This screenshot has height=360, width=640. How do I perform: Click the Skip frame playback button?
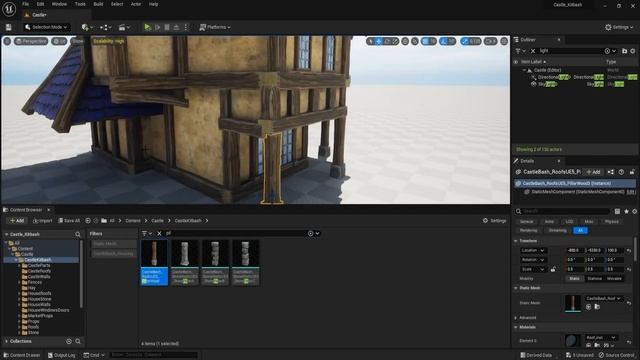point(158,27)
